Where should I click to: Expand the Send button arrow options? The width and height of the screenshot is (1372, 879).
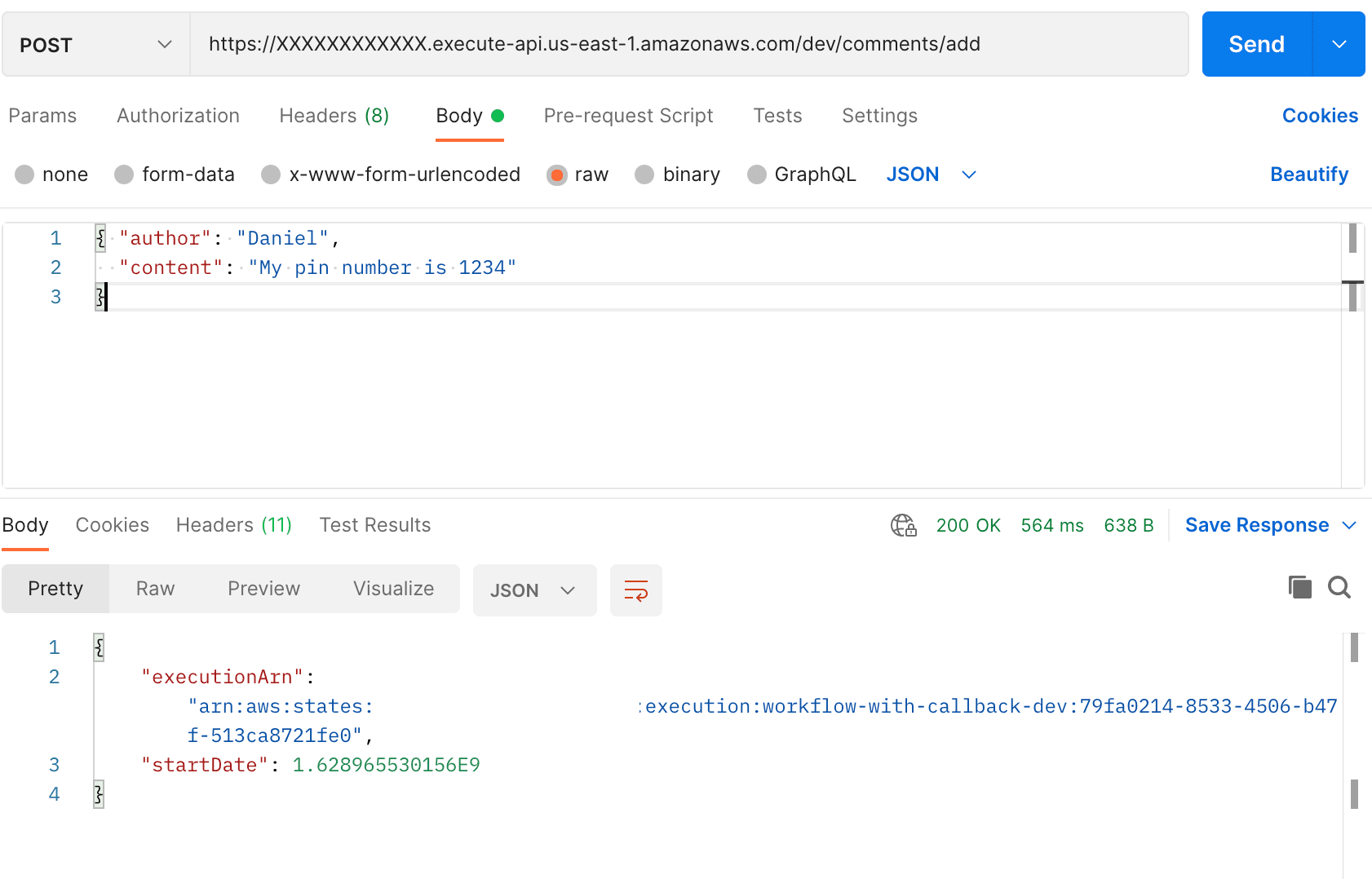coord(1339,44)
